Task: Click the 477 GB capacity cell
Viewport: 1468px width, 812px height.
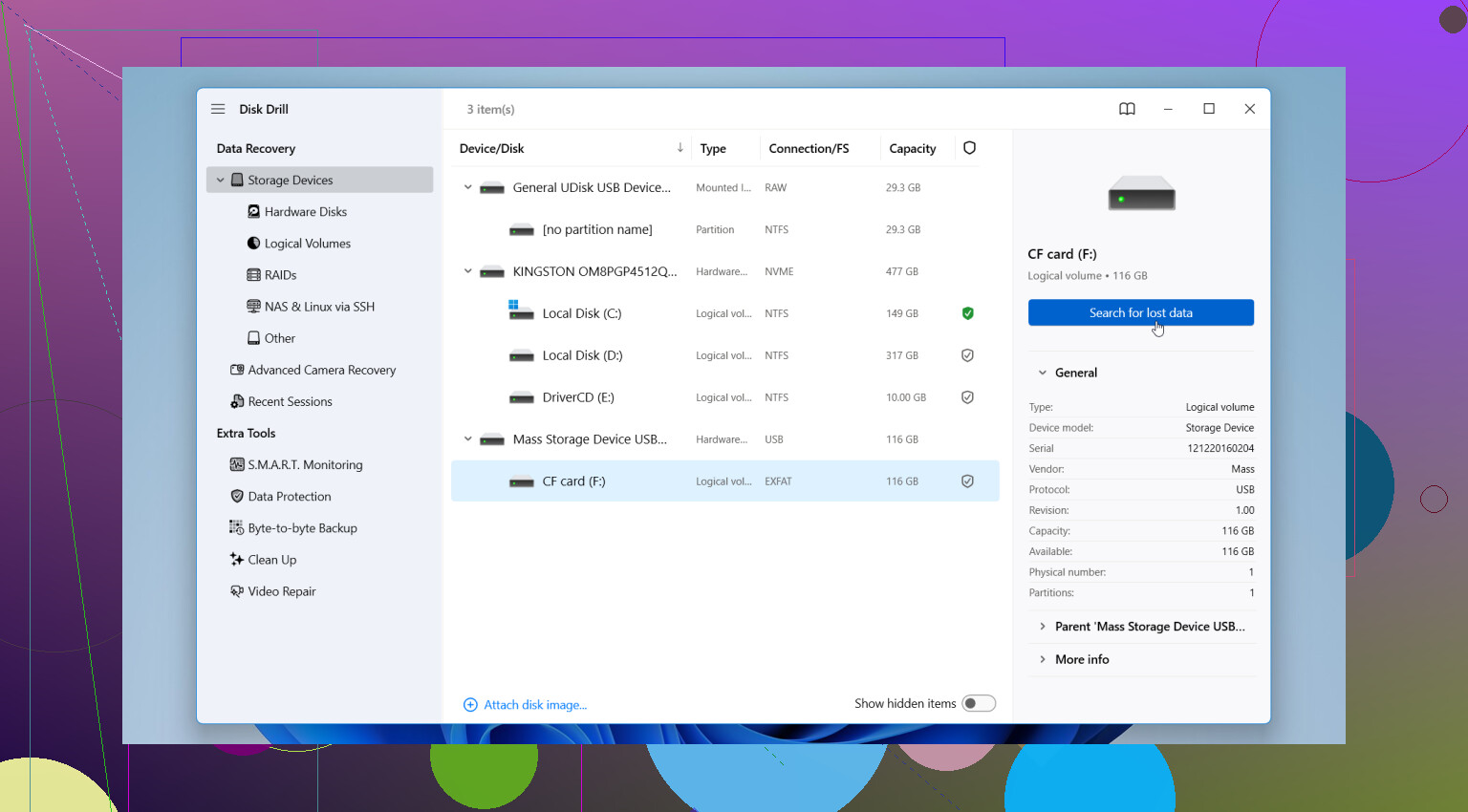Action: tap(902, 271)
